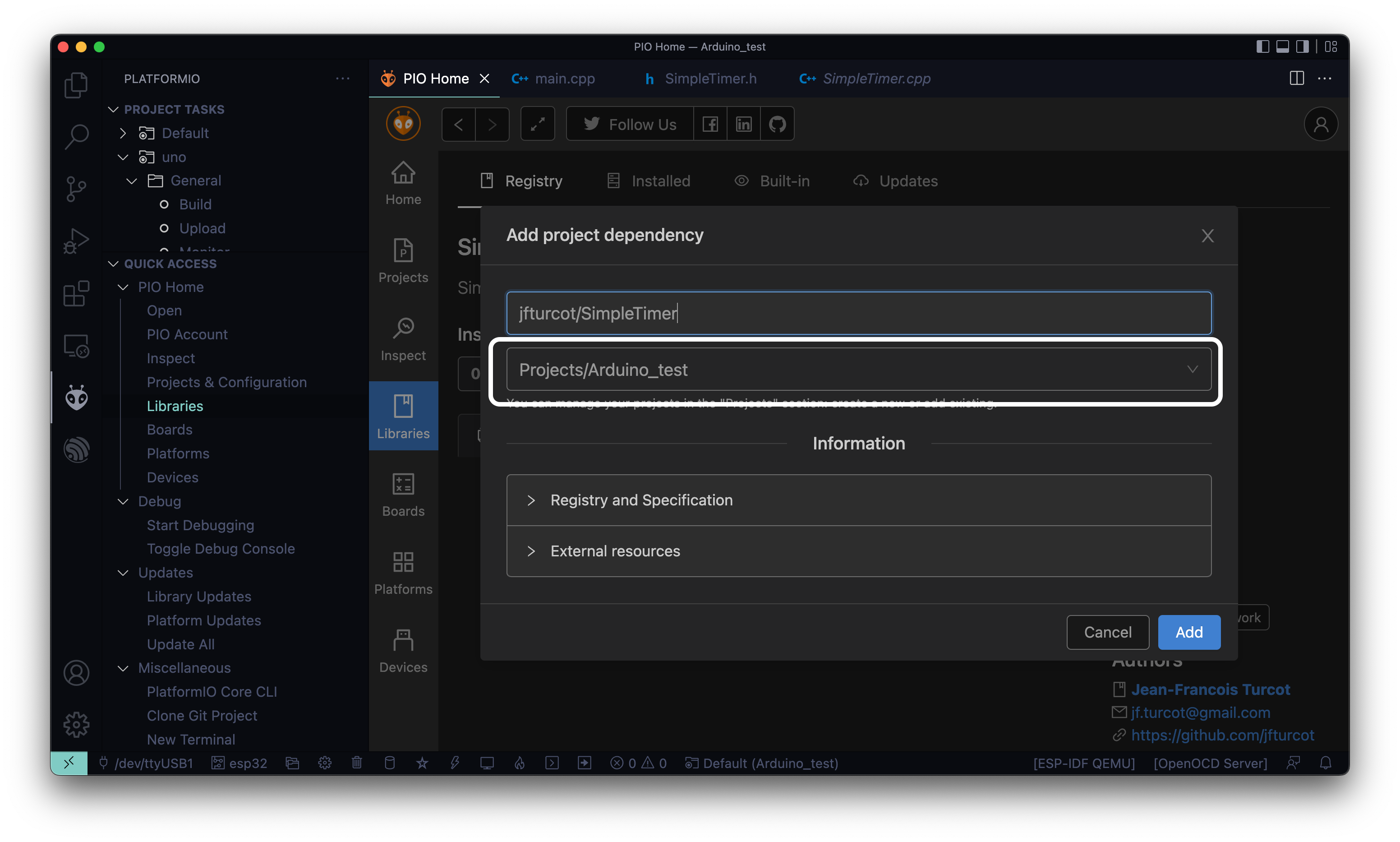Open the Boards section in PIO sidebar
This screenshot has width=1400, height=842.
click(x=403, y=494)
